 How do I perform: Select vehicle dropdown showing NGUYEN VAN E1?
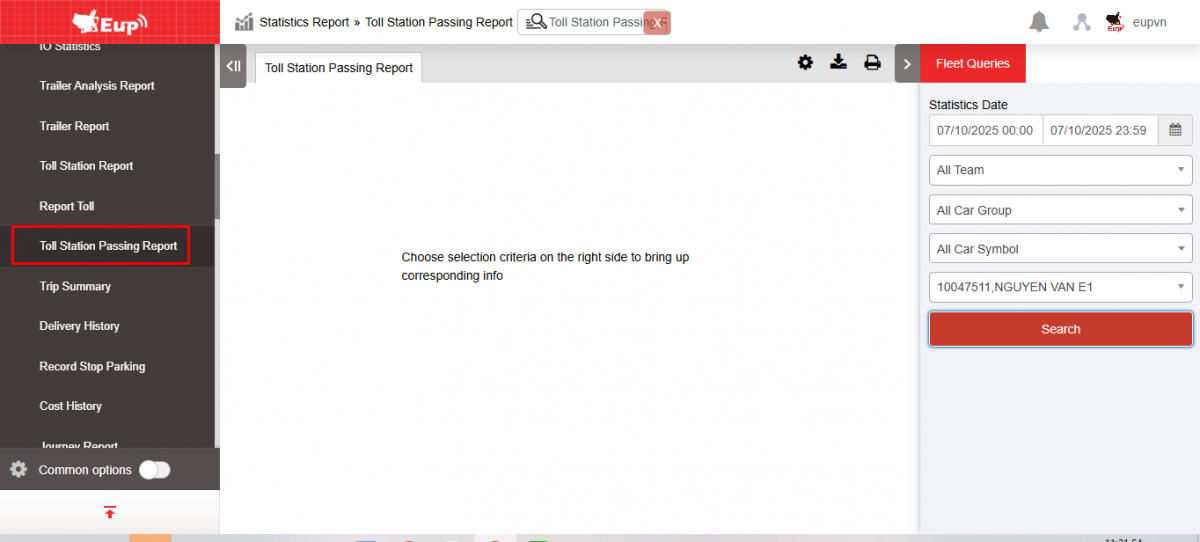click(x=1060, y=287)
